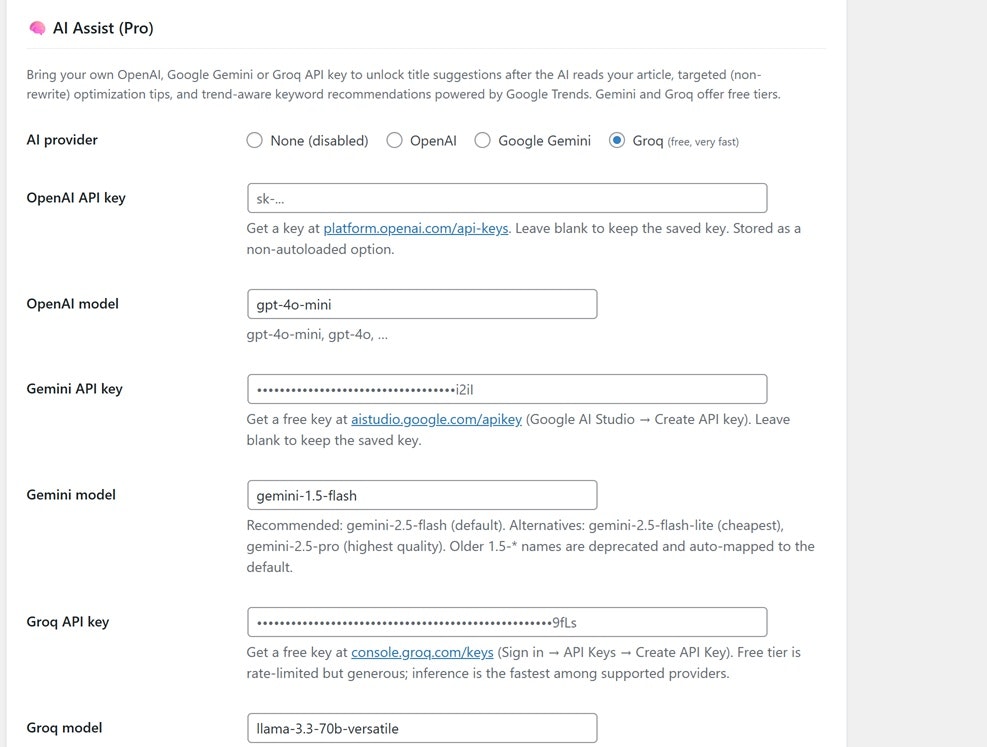Open the platform.openai.com/api-keys link
This screenshot has height=747, width=987.
pyautogui.click(x=415, y=228)
